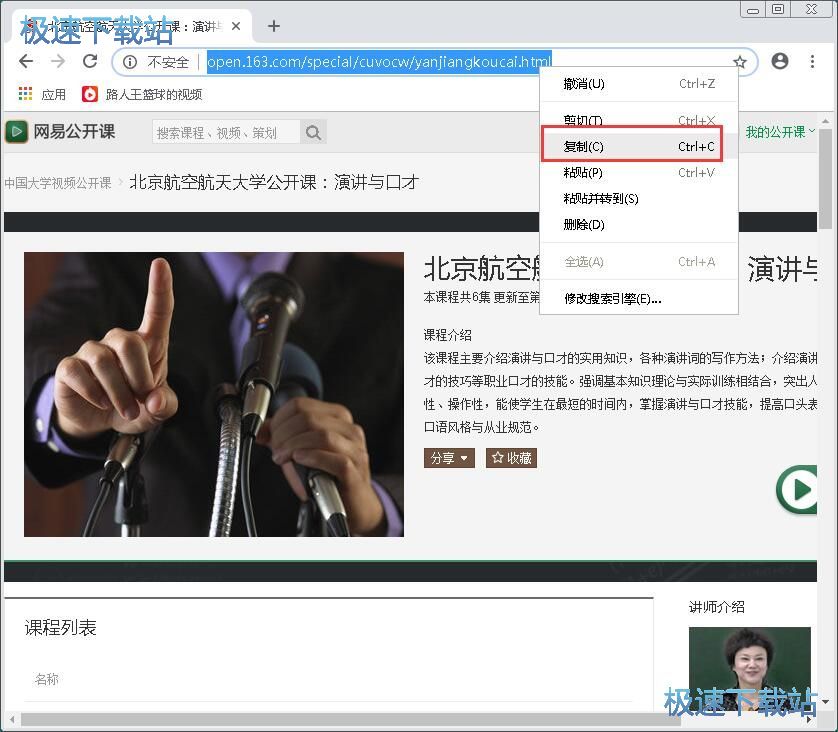Click the Chrome profile avatar

click(780, 61)
